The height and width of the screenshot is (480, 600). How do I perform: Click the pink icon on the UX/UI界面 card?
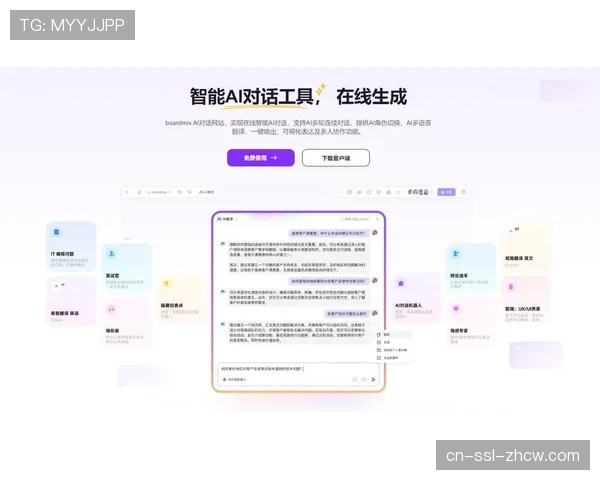click(x=511, y=287)
